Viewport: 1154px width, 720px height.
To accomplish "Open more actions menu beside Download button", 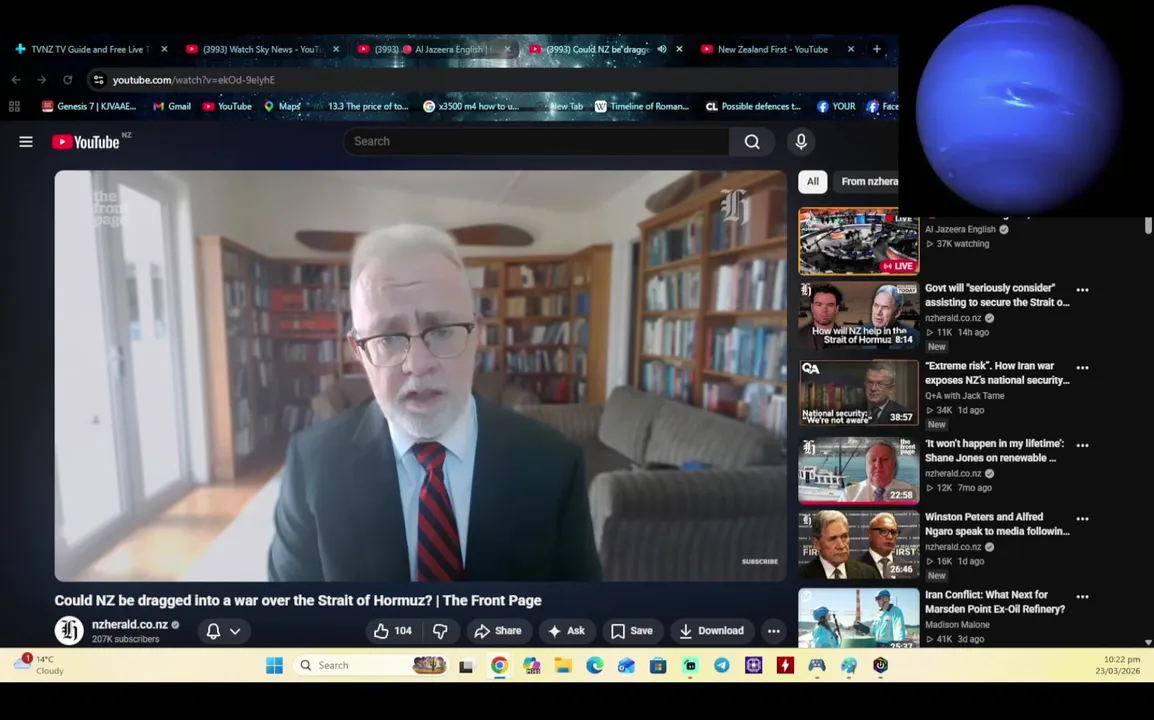I will (x=774, y=631).
